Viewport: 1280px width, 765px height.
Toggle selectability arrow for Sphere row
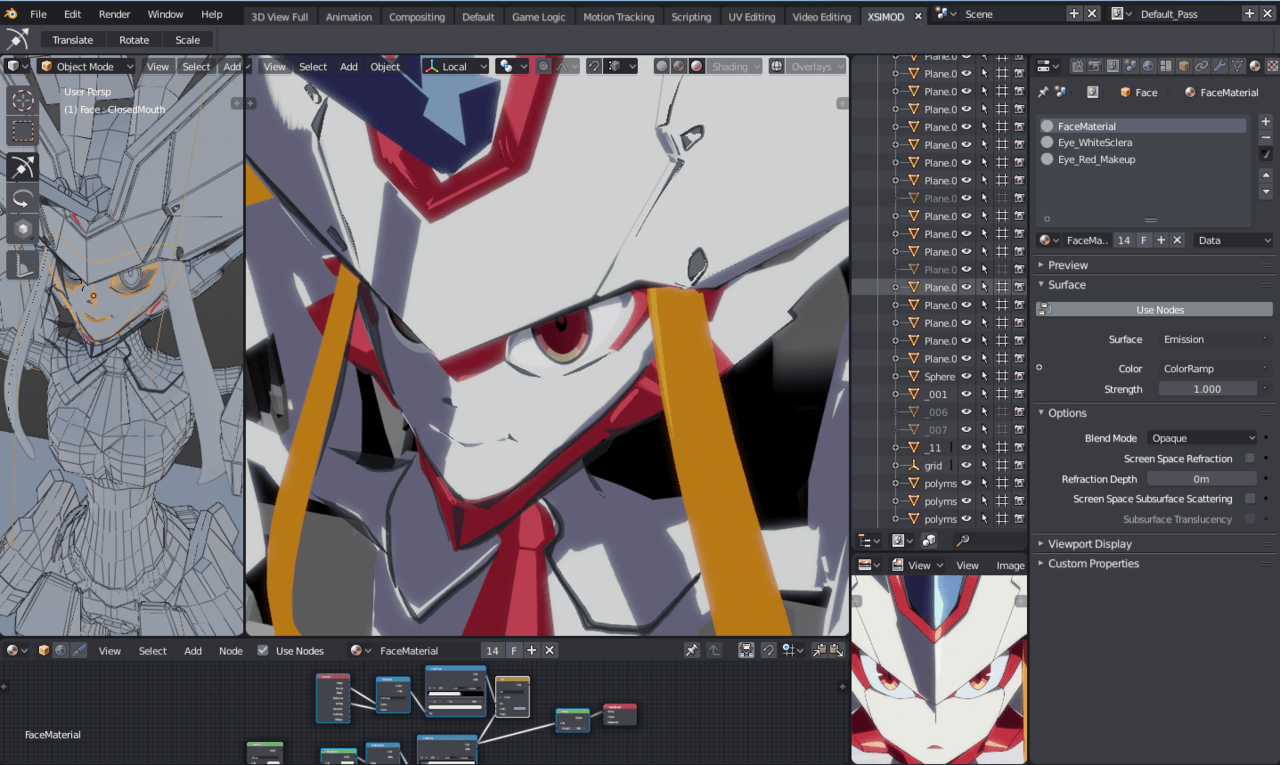pyautogui.click(x=984, y=377)
